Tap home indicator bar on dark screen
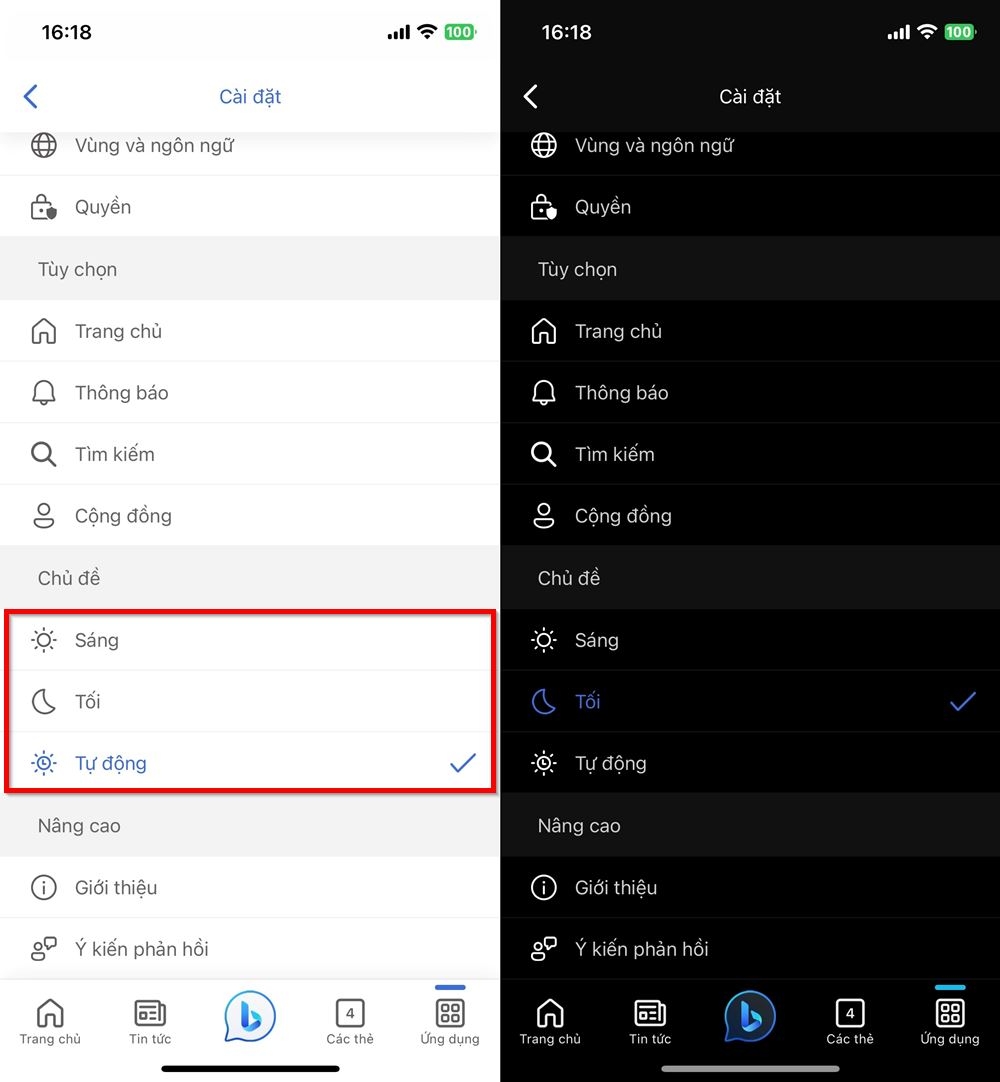This screenshot has height=1082, width=1000. pos(750,1069)
